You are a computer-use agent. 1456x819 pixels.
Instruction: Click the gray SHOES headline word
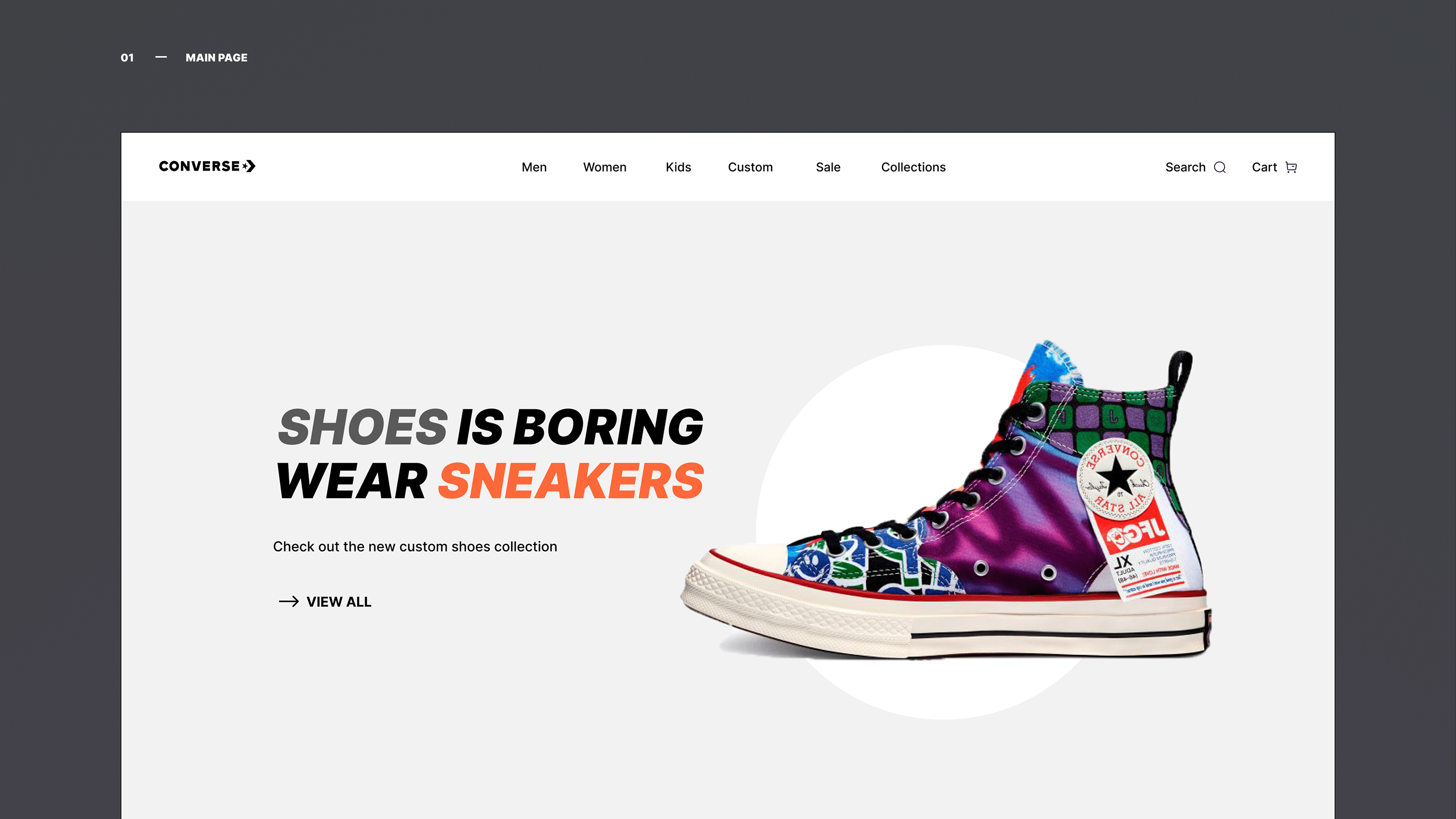363,427
